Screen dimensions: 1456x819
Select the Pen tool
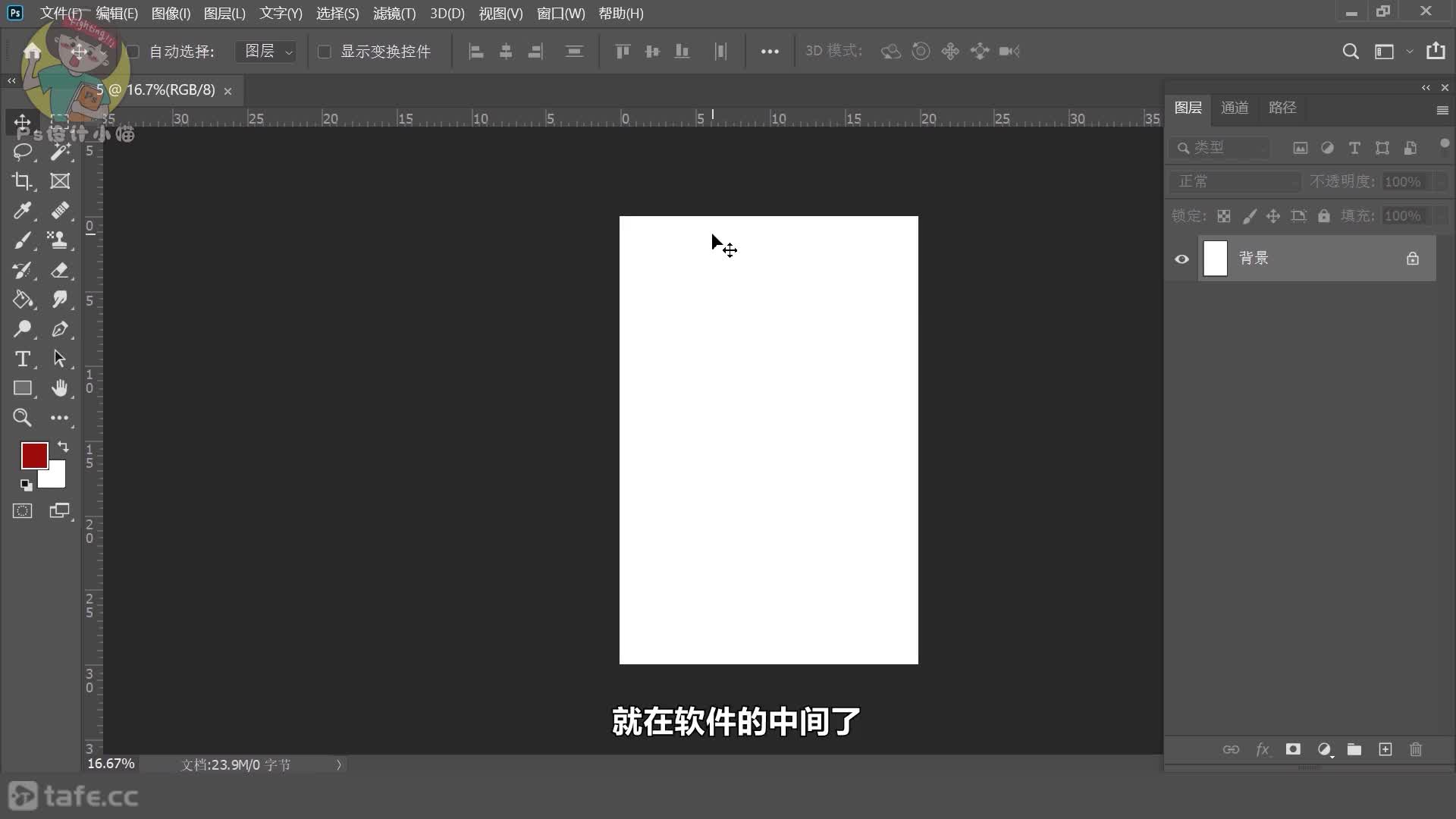60,329
